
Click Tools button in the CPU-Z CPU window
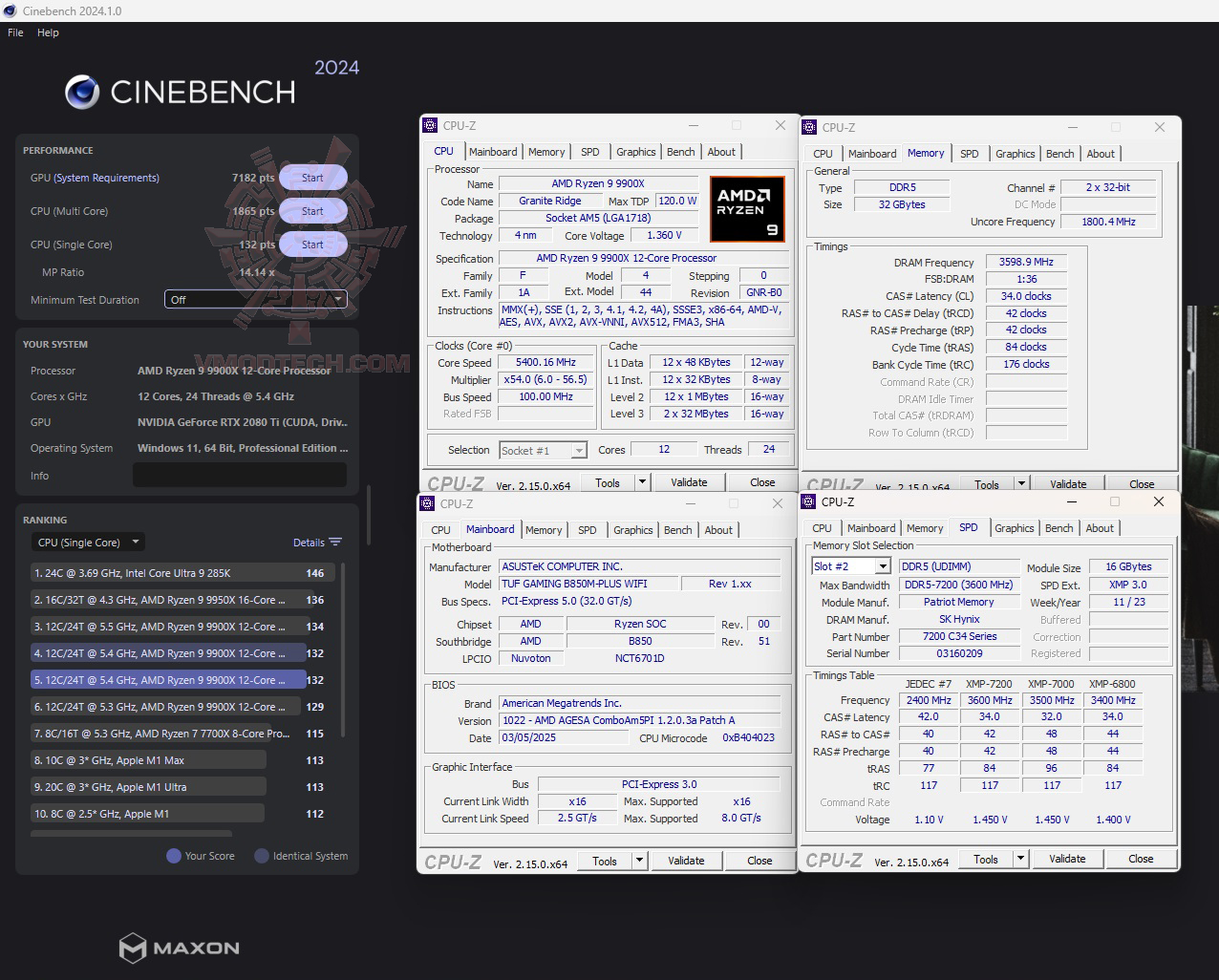[608, 482]
